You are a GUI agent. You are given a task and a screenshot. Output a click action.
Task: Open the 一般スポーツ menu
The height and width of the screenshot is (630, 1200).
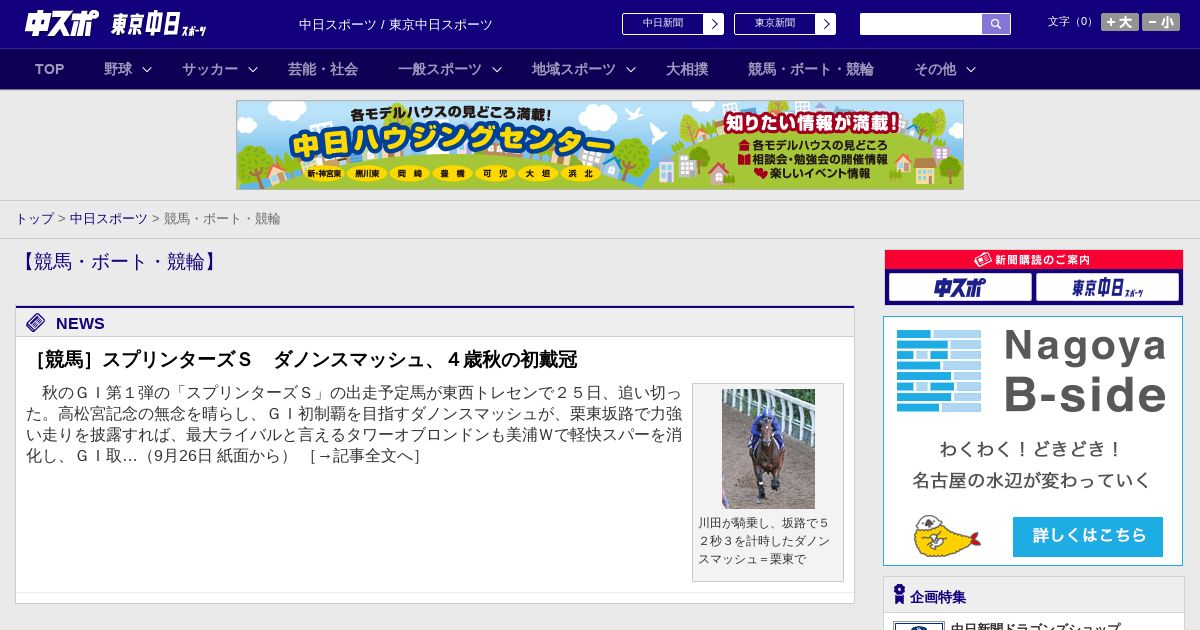click(x=440, y=69)
